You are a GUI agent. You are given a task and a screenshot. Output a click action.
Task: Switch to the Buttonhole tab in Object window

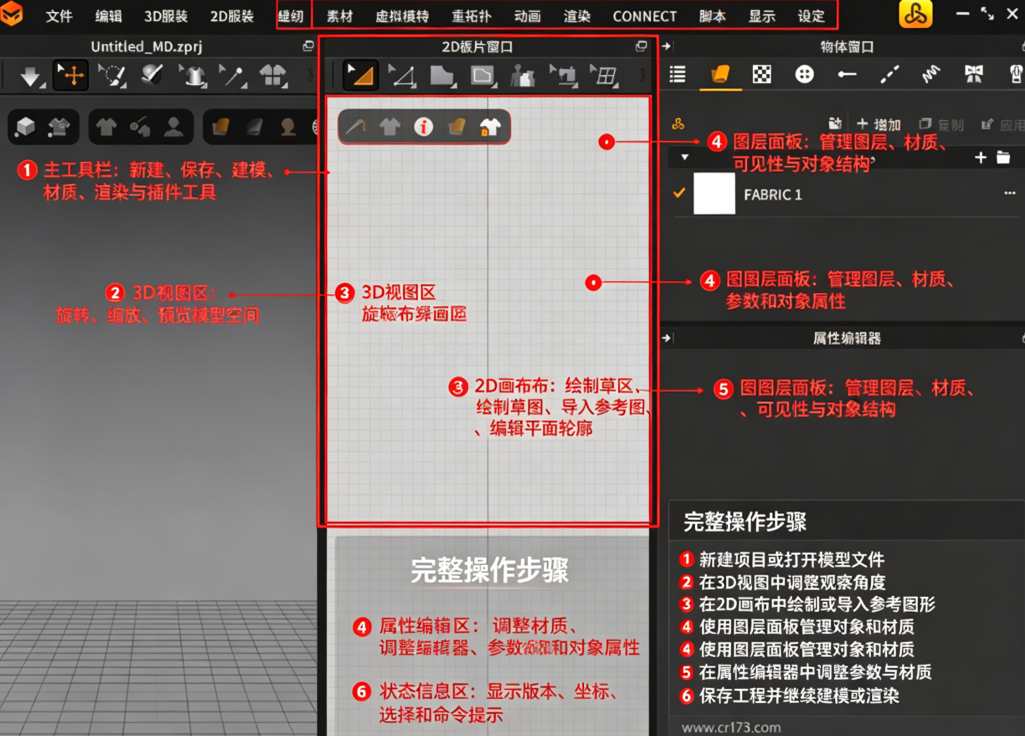click(847, 75)
